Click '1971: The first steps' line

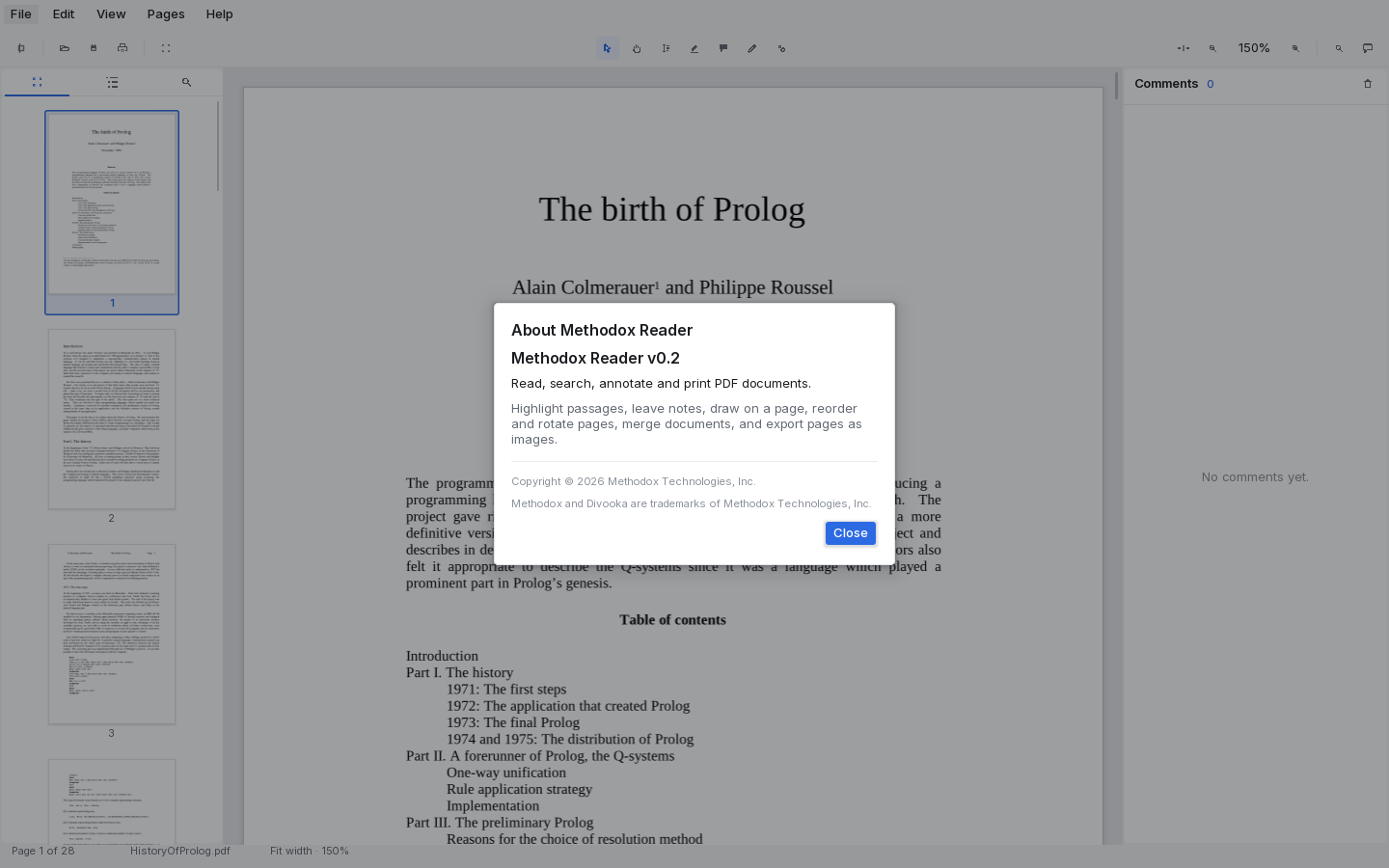[506, 690]
